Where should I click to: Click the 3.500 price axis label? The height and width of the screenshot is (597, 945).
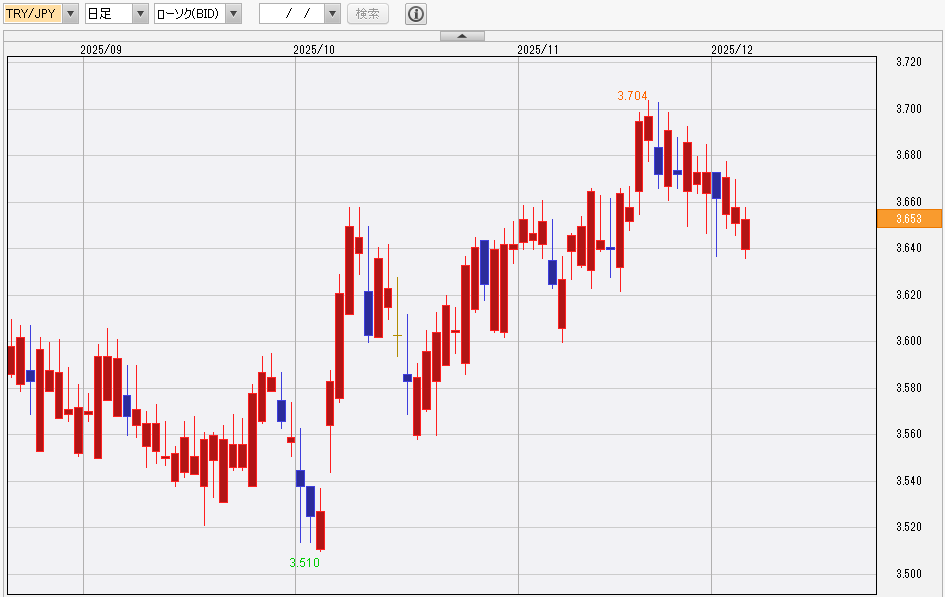[909, 574]
